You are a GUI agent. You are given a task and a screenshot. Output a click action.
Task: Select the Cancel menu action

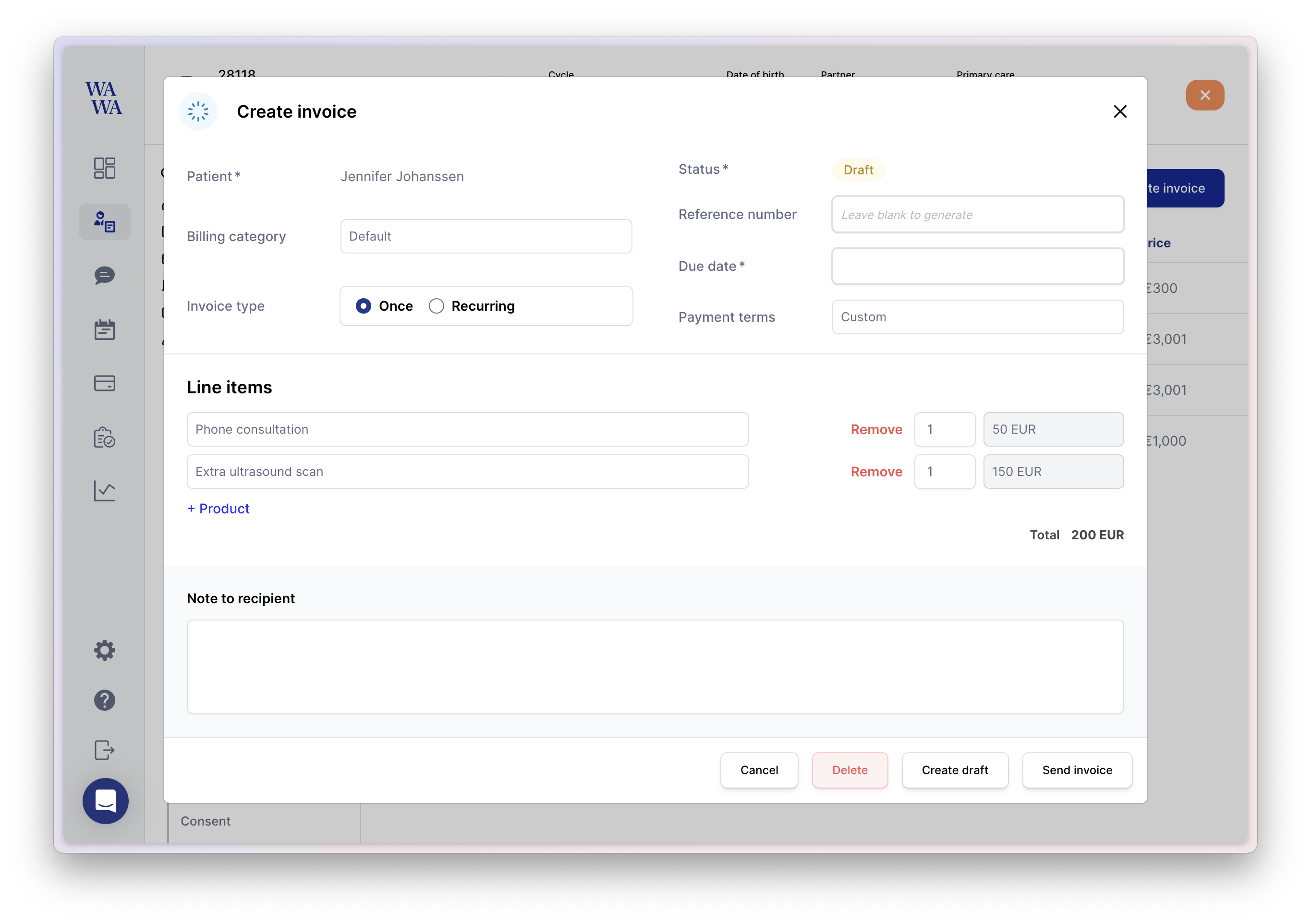pyautogui.click(x=759, y=770)
